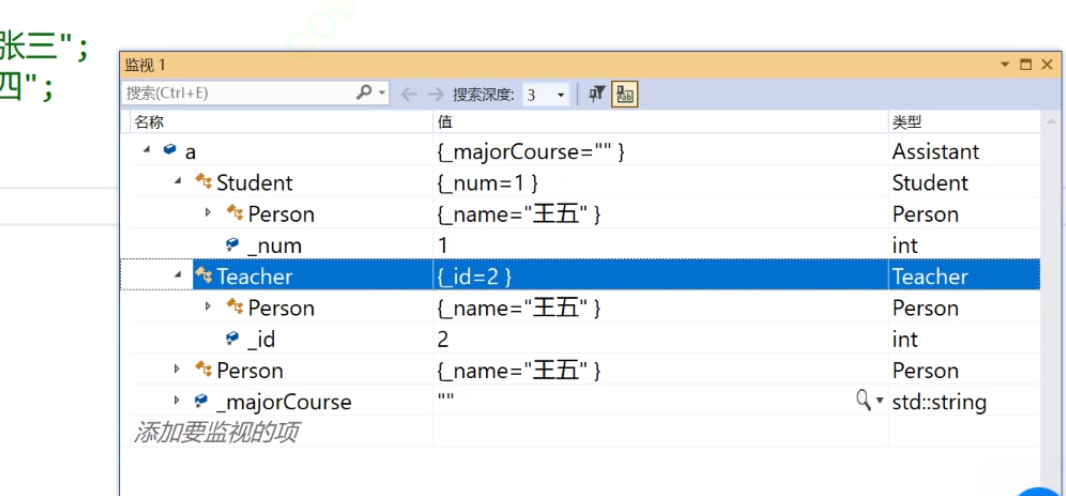This screenshot has width=1066, height=496.
Task: Maximize the 监视 1 watch window
Action: [x=1026, y=65]
